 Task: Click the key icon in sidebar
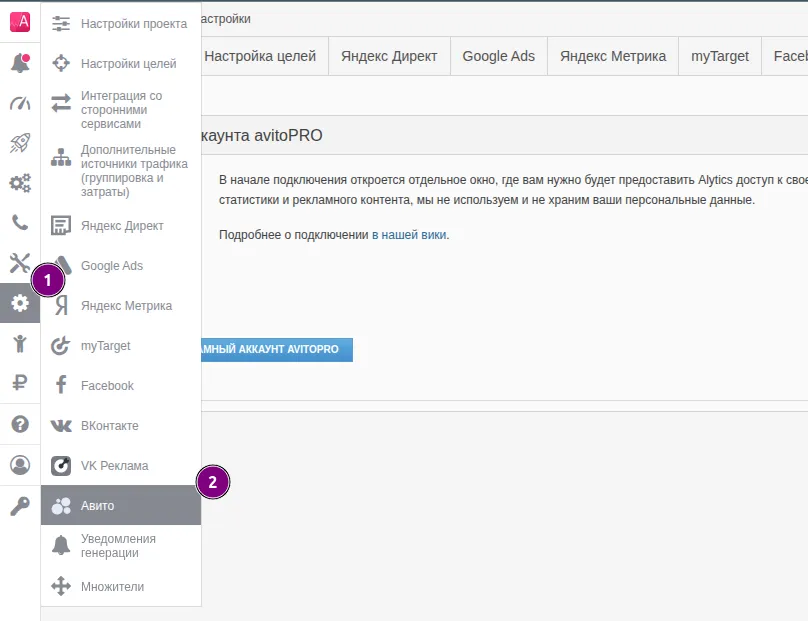point(20,506)
